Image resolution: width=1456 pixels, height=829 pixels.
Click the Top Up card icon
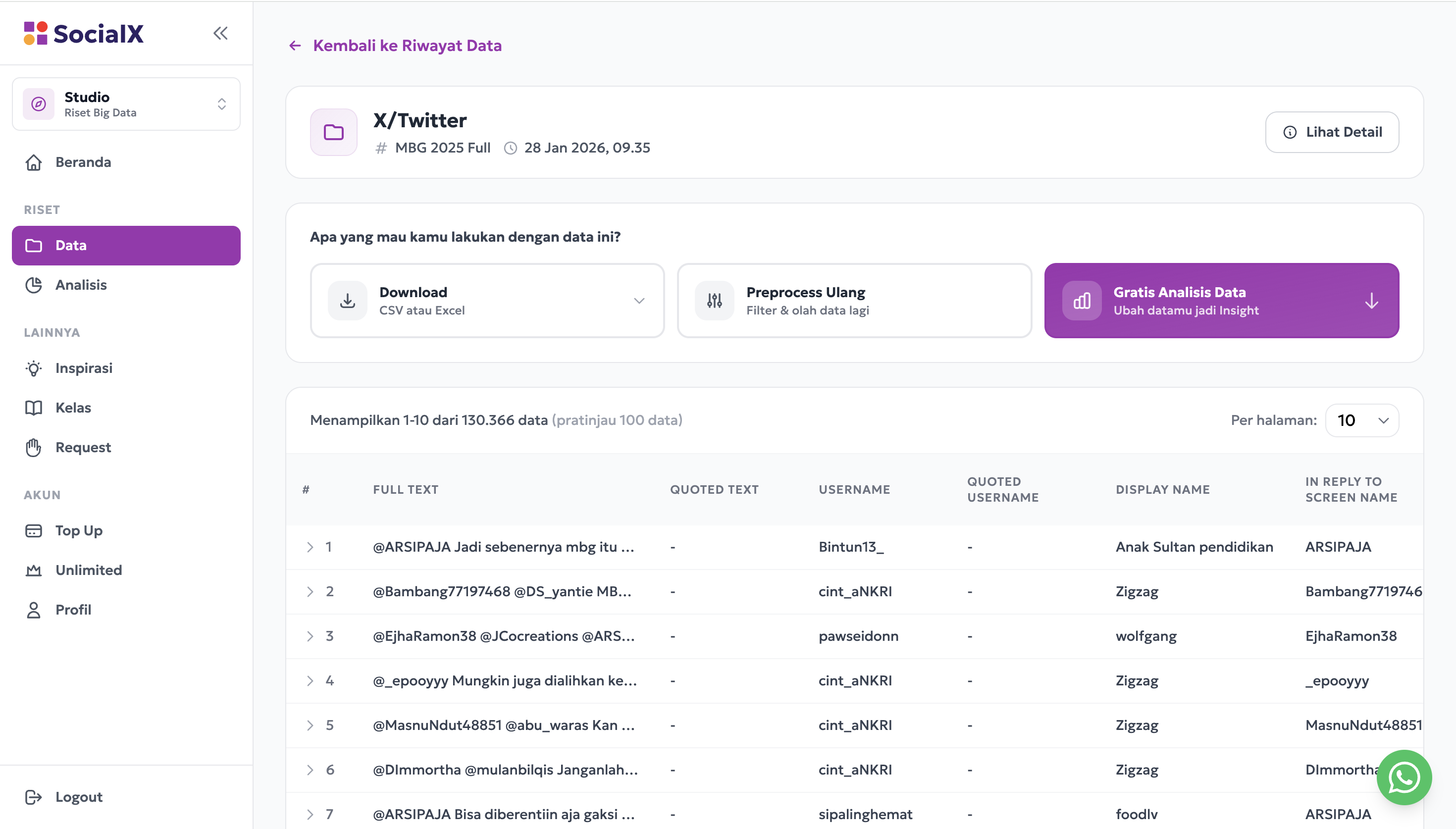[x=34, y=531]
